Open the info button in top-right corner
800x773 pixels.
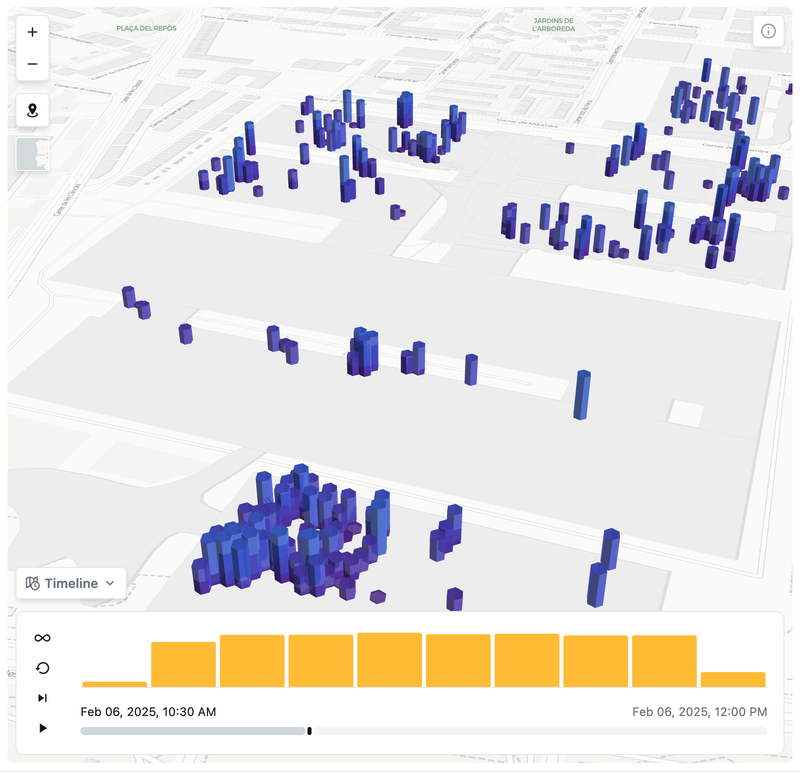pyautogui.click(x=768, y=31)
